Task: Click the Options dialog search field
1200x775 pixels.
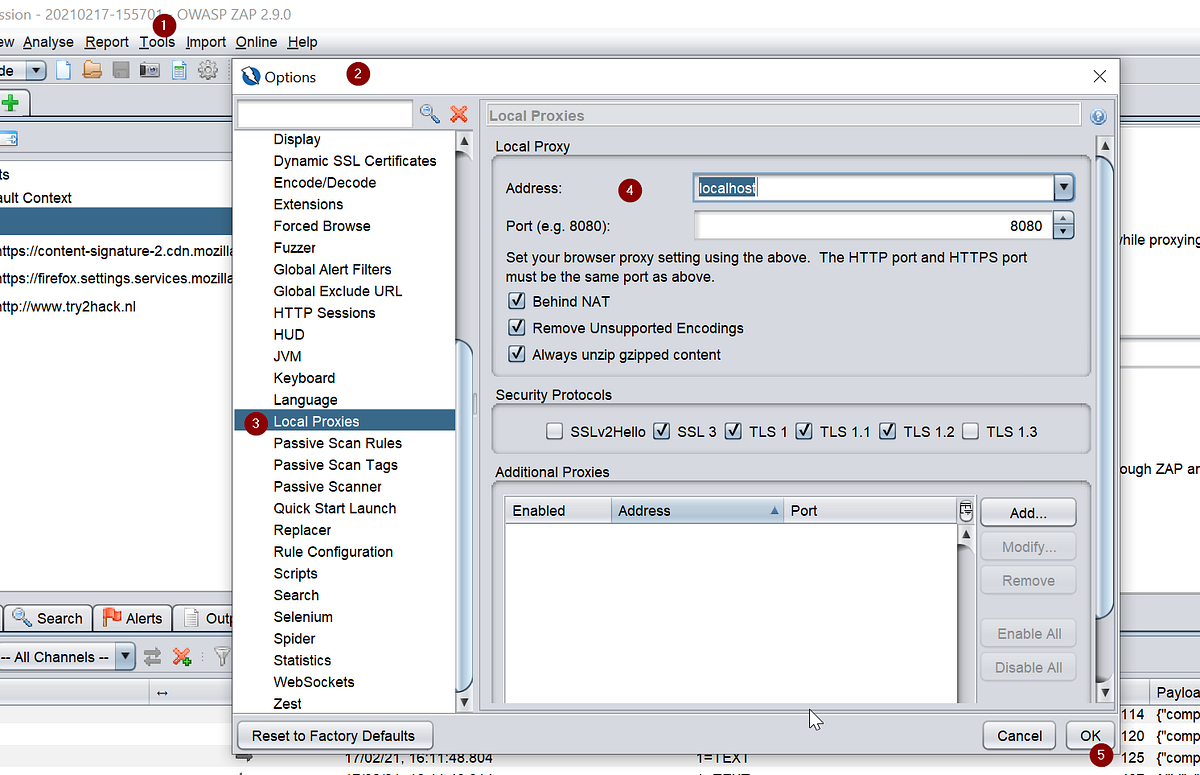Action: 325,114
